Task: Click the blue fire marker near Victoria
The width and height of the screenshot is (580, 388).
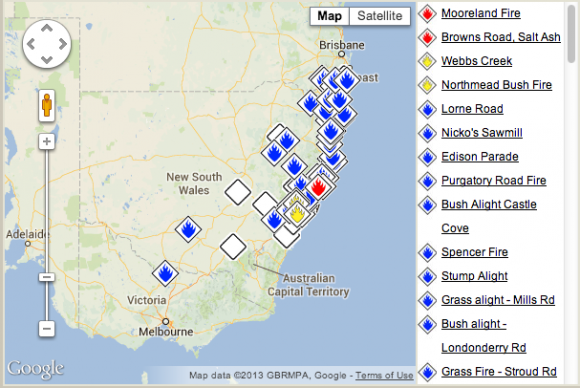Action: (165, 273)
